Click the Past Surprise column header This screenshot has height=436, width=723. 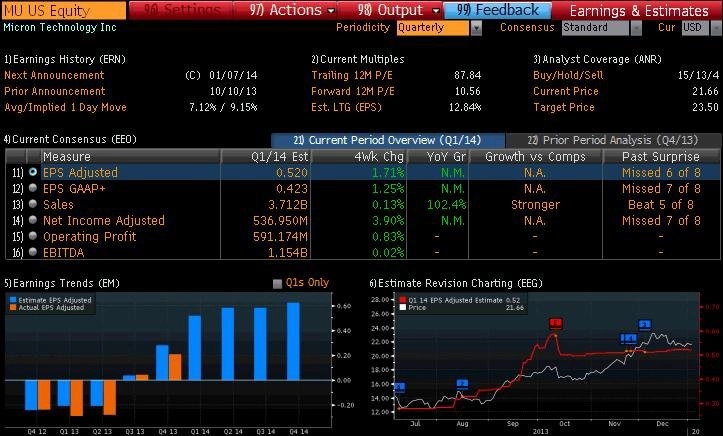coord(661,156)
